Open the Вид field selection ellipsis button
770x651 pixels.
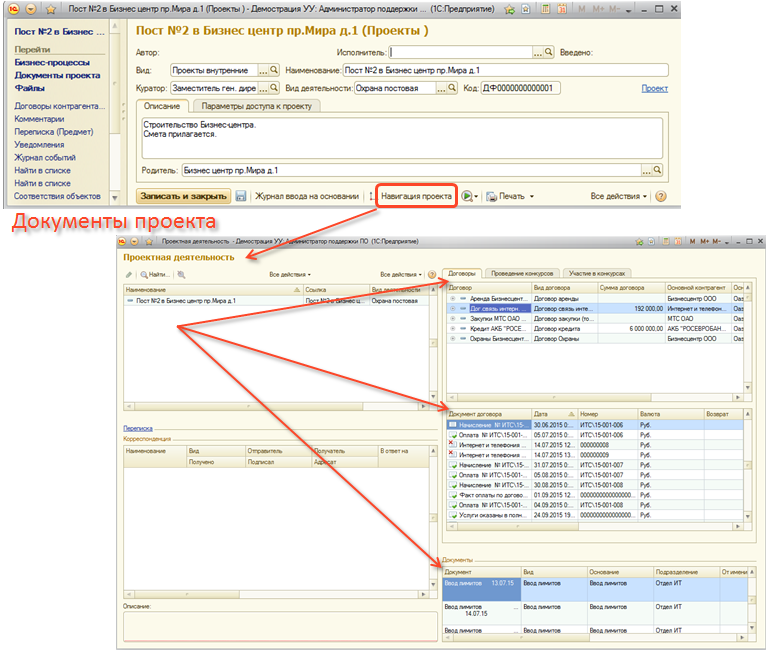263,71
